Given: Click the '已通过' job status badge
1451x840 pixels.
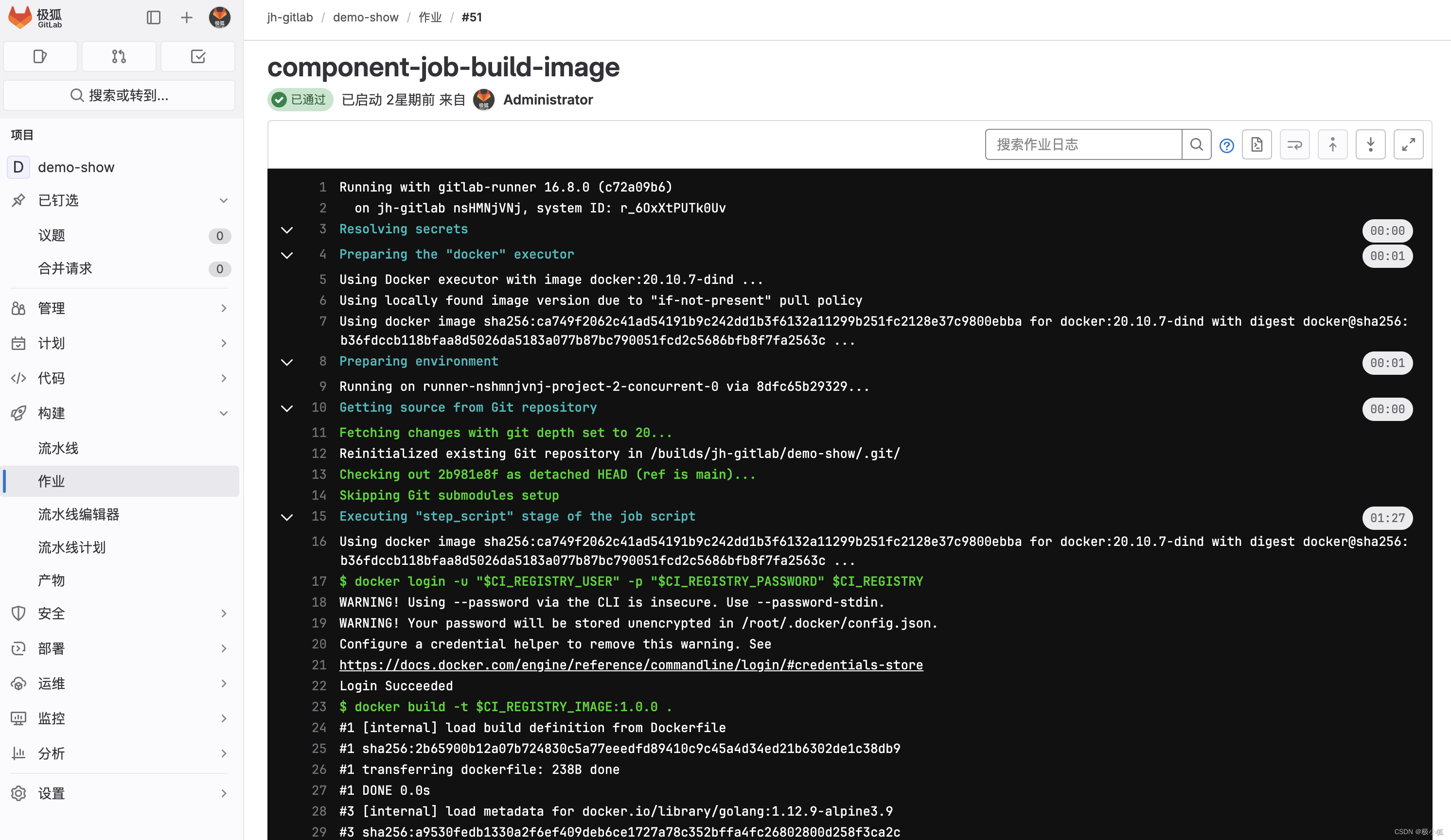Looking at the screenshot, I should pos(300,99).
